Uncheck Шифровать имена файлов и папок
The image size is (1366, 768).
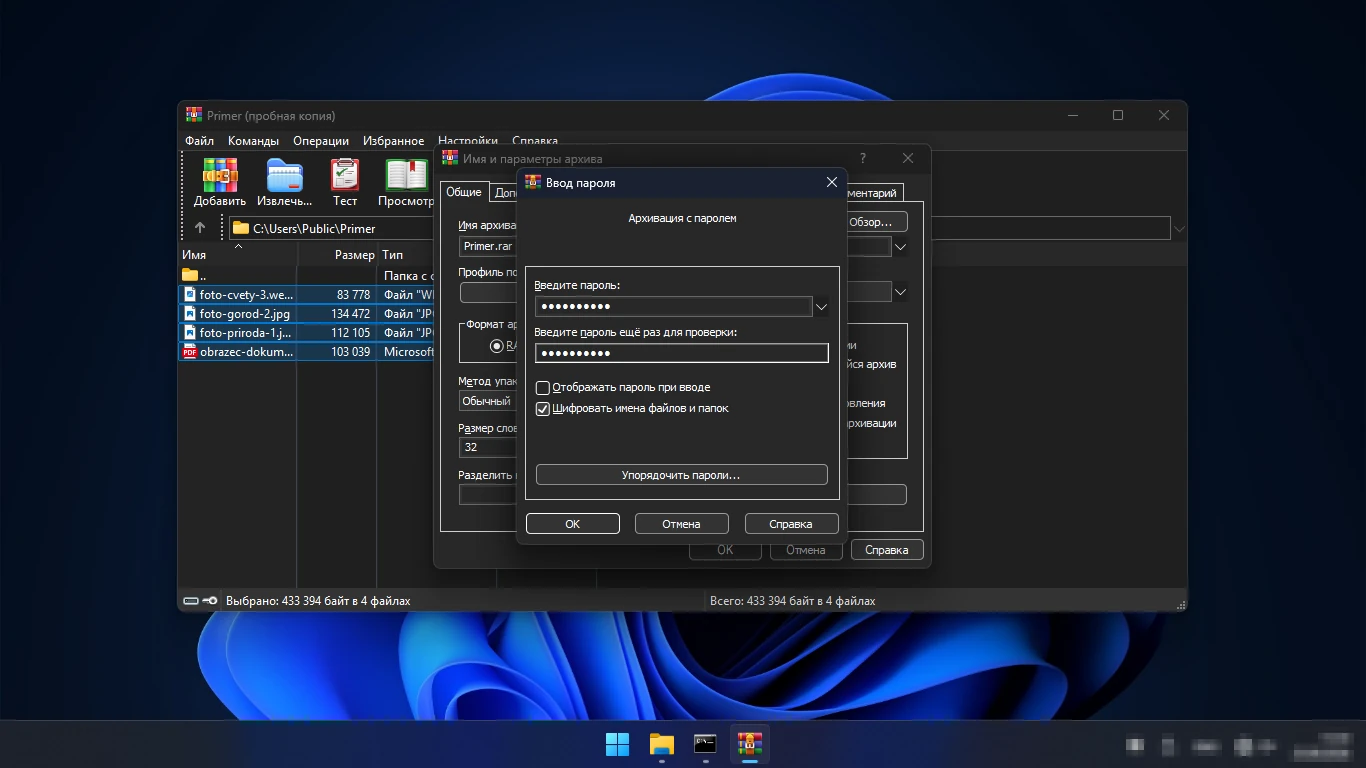click(543, 408)
